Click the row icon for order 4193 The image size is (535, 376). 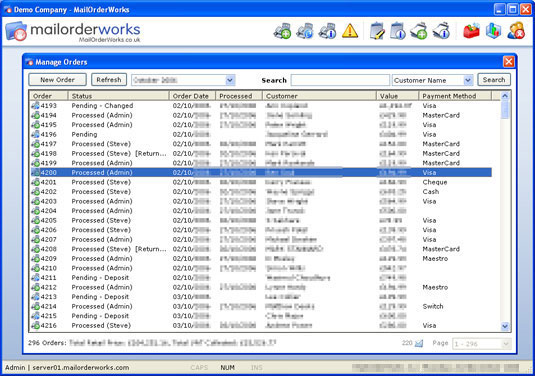coord(35,106)
